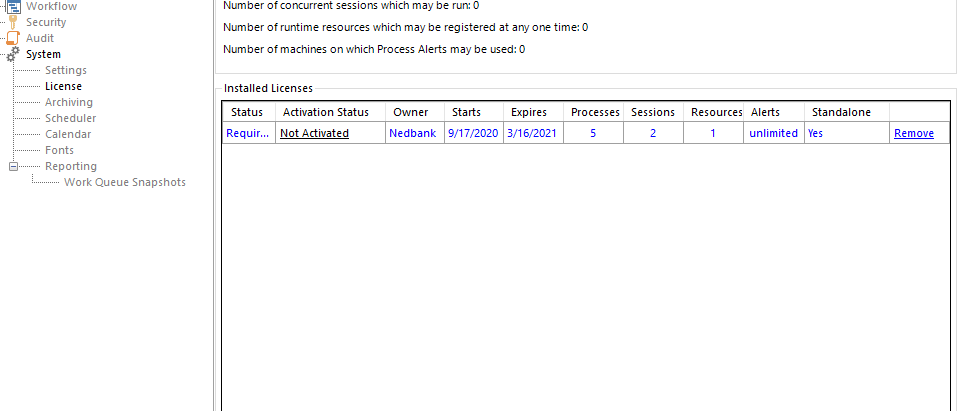
Task: Click the runtime resources count text
Action: pos(405,28)
